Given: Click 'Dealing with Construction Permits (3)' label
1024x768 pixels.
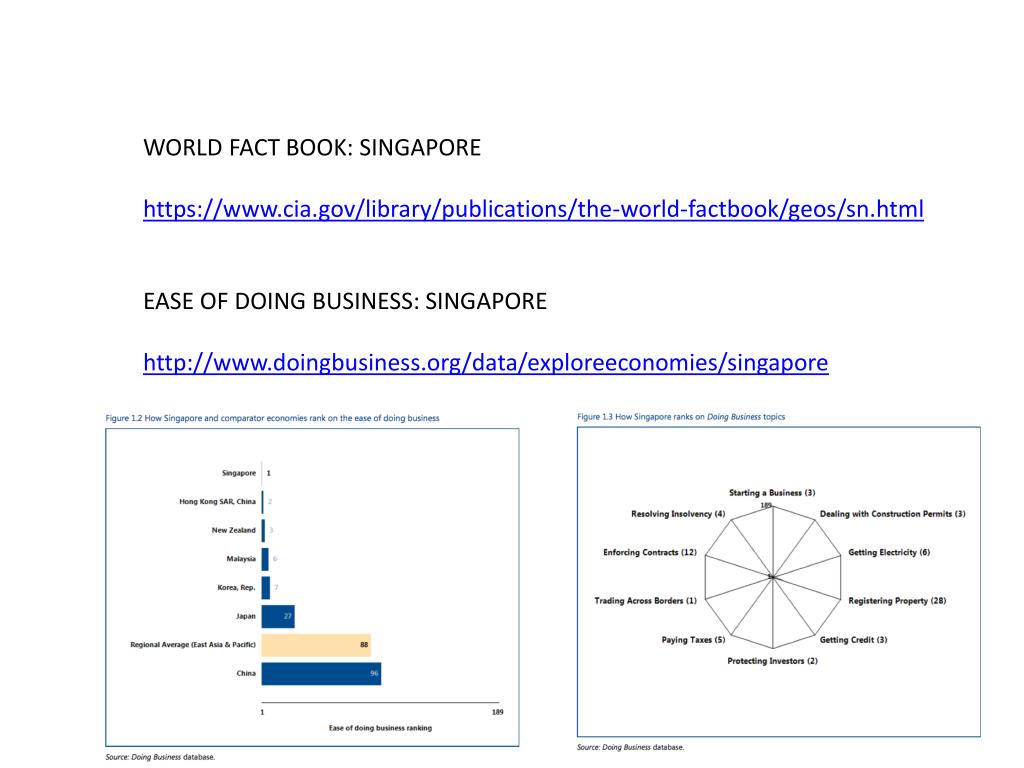Looking at the screenshot, I should click(x=893, y=514).
